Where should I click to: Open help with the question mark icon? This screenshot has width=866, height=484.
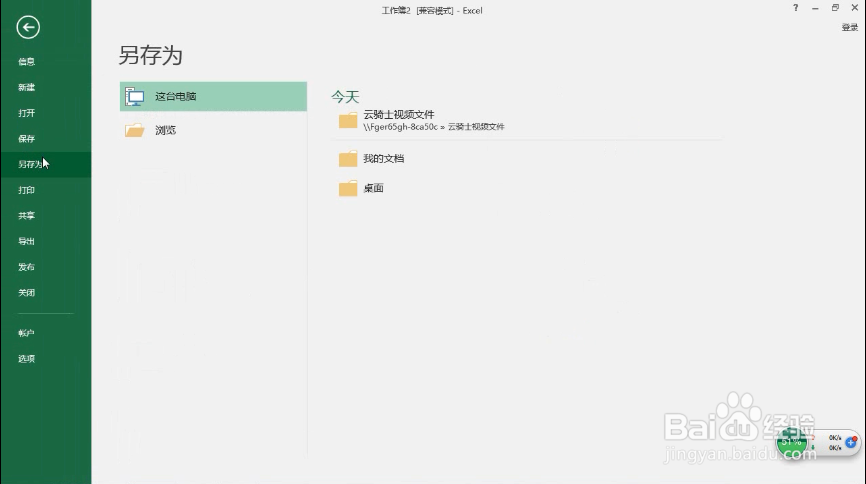click(795, 8)
